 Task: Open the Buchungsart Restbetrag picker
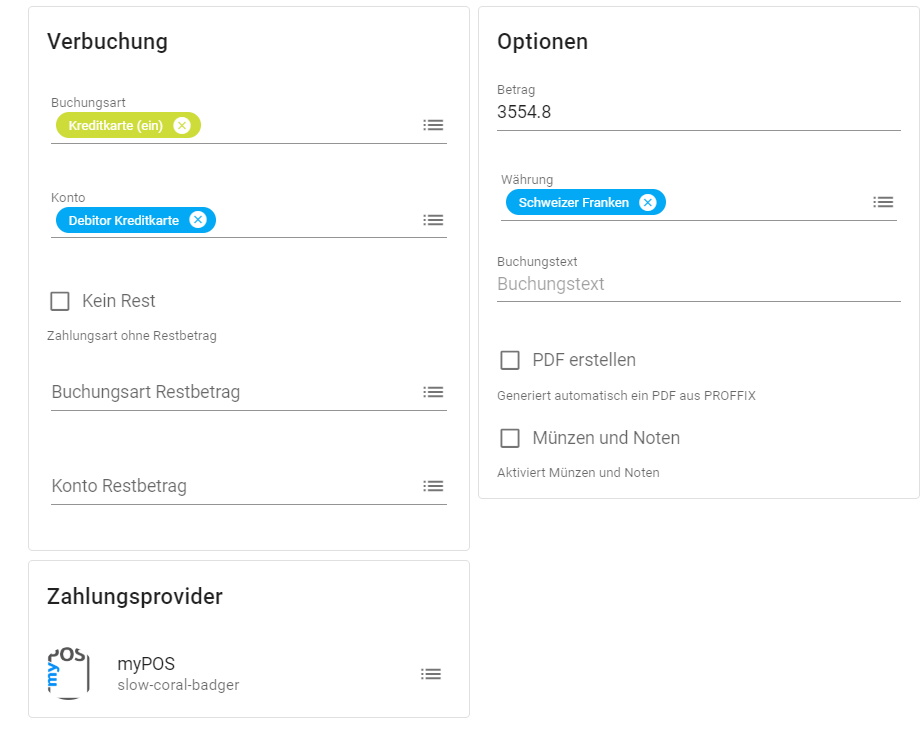click(433, 392)
